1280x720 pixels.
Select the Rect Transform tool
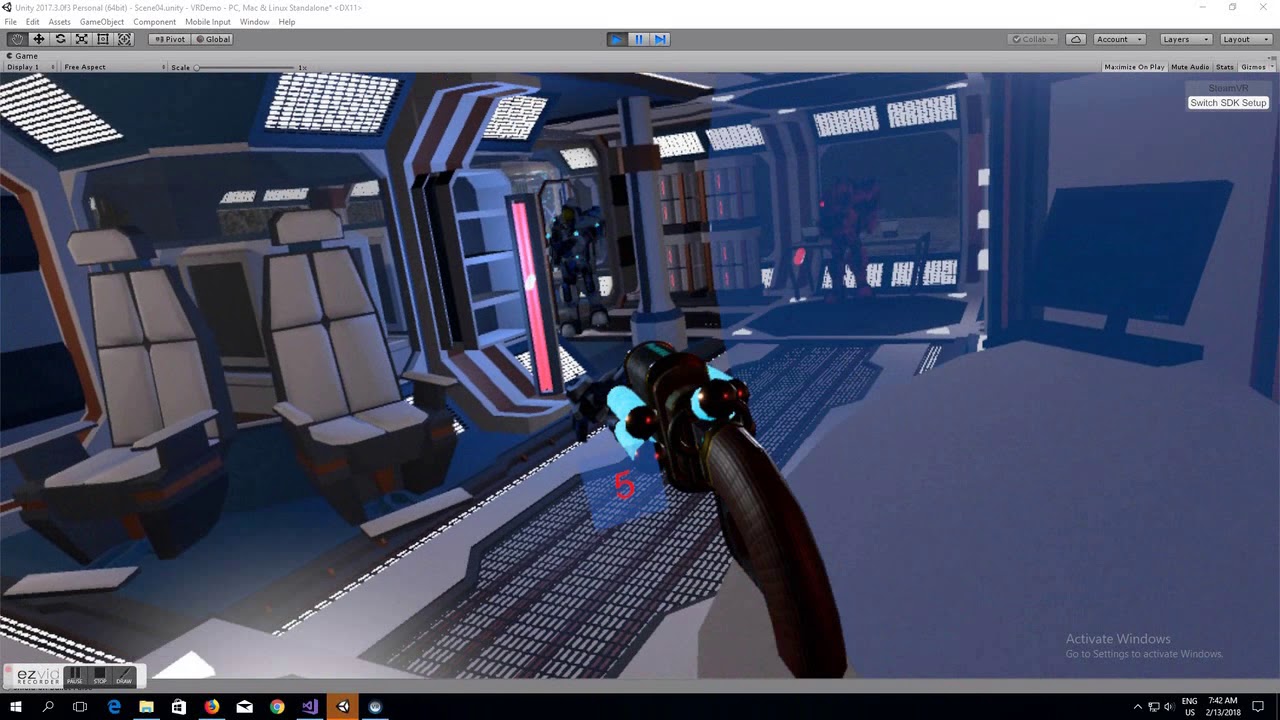coord(103,39)
